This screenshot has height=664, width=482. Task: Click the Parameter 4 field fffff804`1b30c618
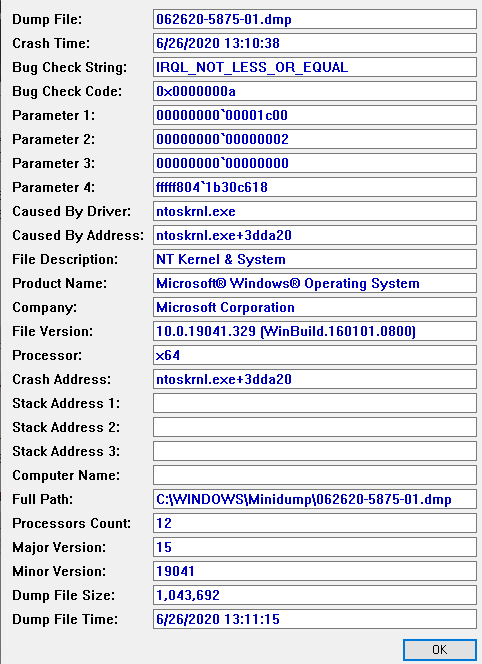click(315, 187)
